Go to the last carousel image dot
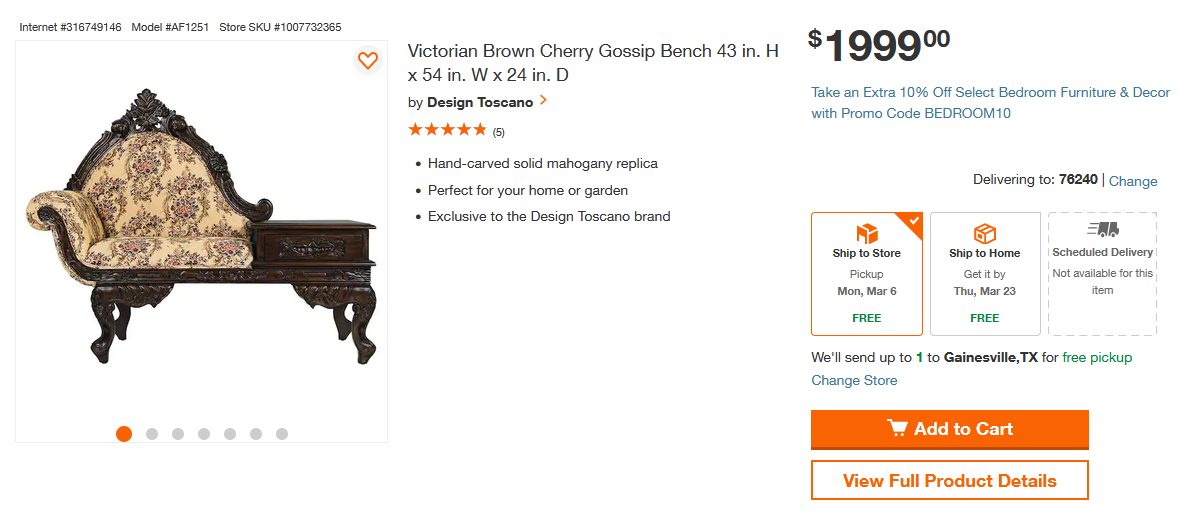The image size is (1187, 514). click(282, 434)
